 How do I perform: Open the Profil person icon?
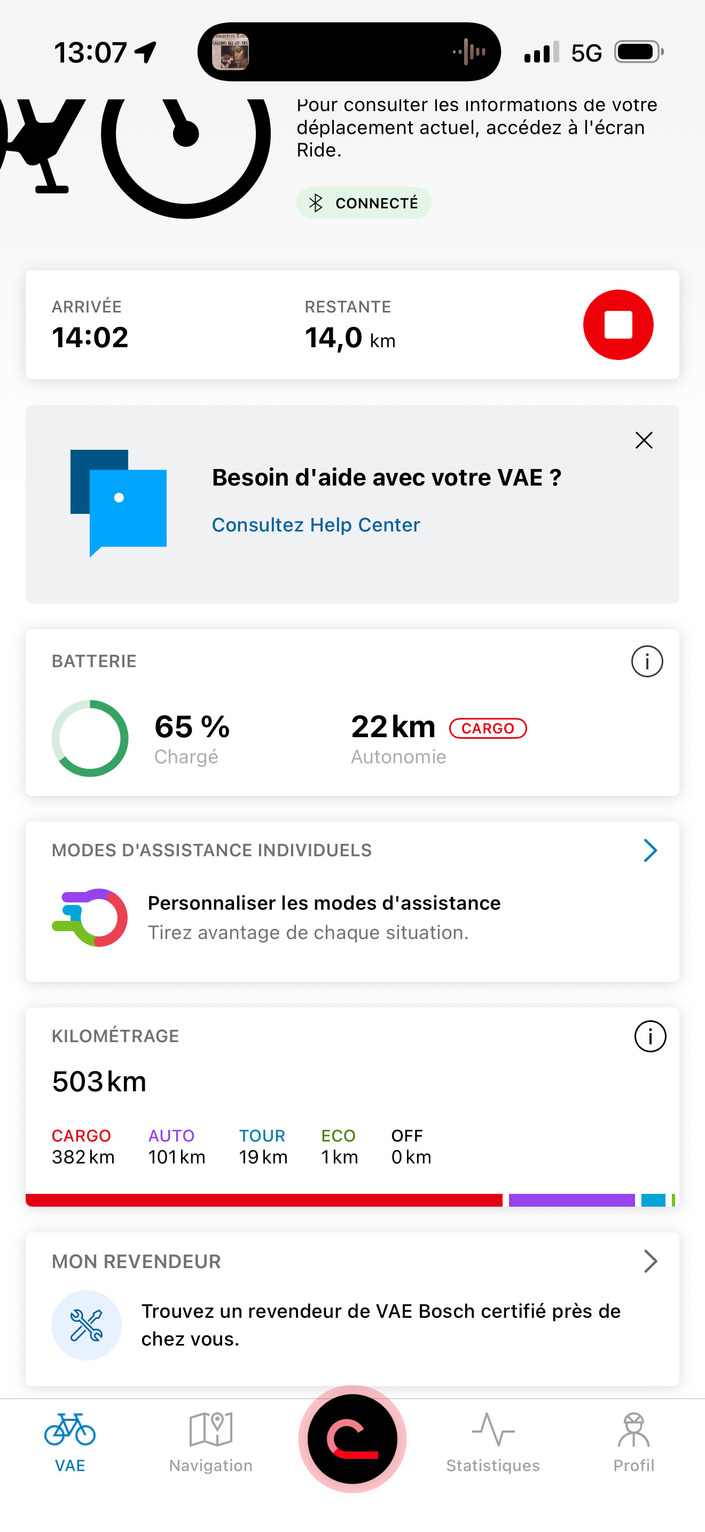click(x=633, y=1432)
